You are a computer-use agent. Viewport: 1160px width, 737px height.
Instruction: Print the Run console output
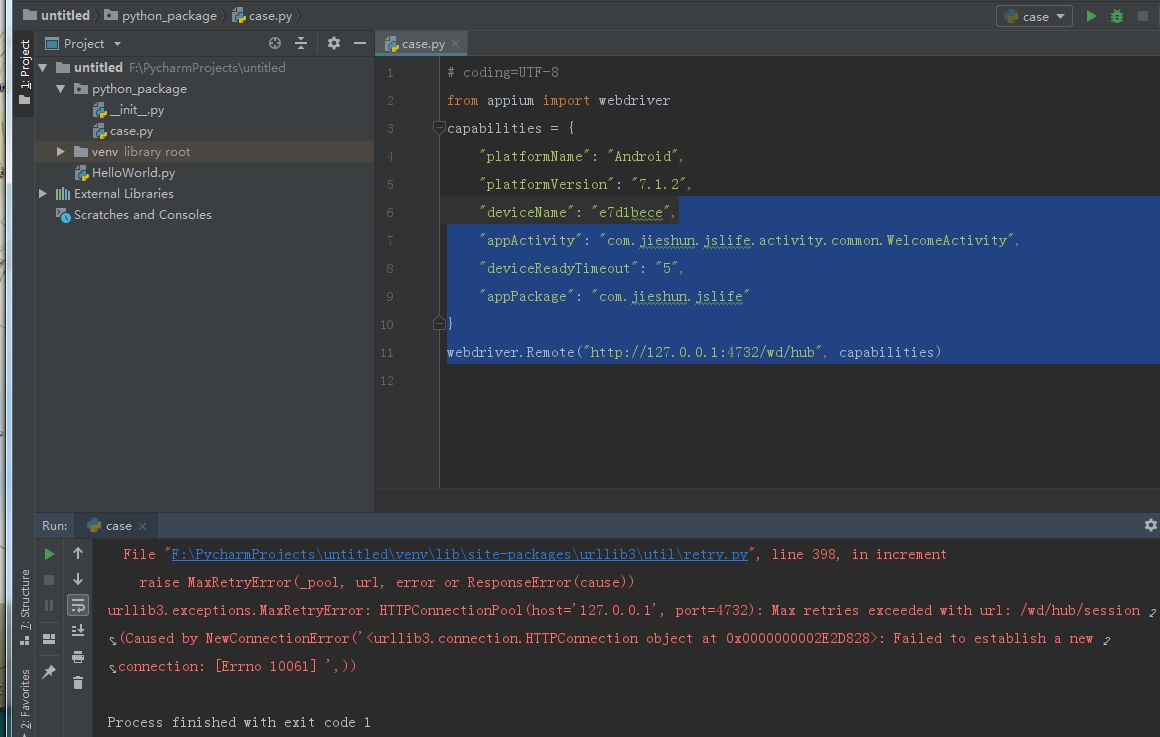78,656
